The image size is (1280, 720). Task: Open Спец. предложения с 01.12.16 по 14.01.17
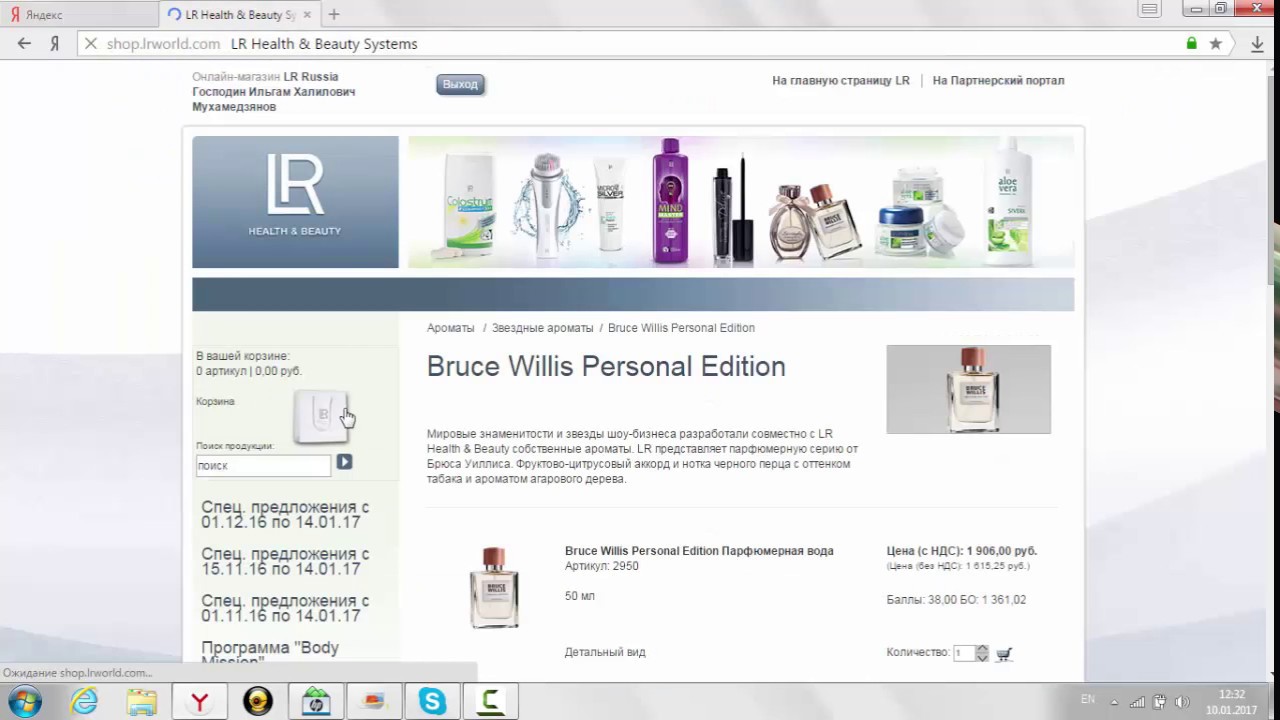pos(285,515)
